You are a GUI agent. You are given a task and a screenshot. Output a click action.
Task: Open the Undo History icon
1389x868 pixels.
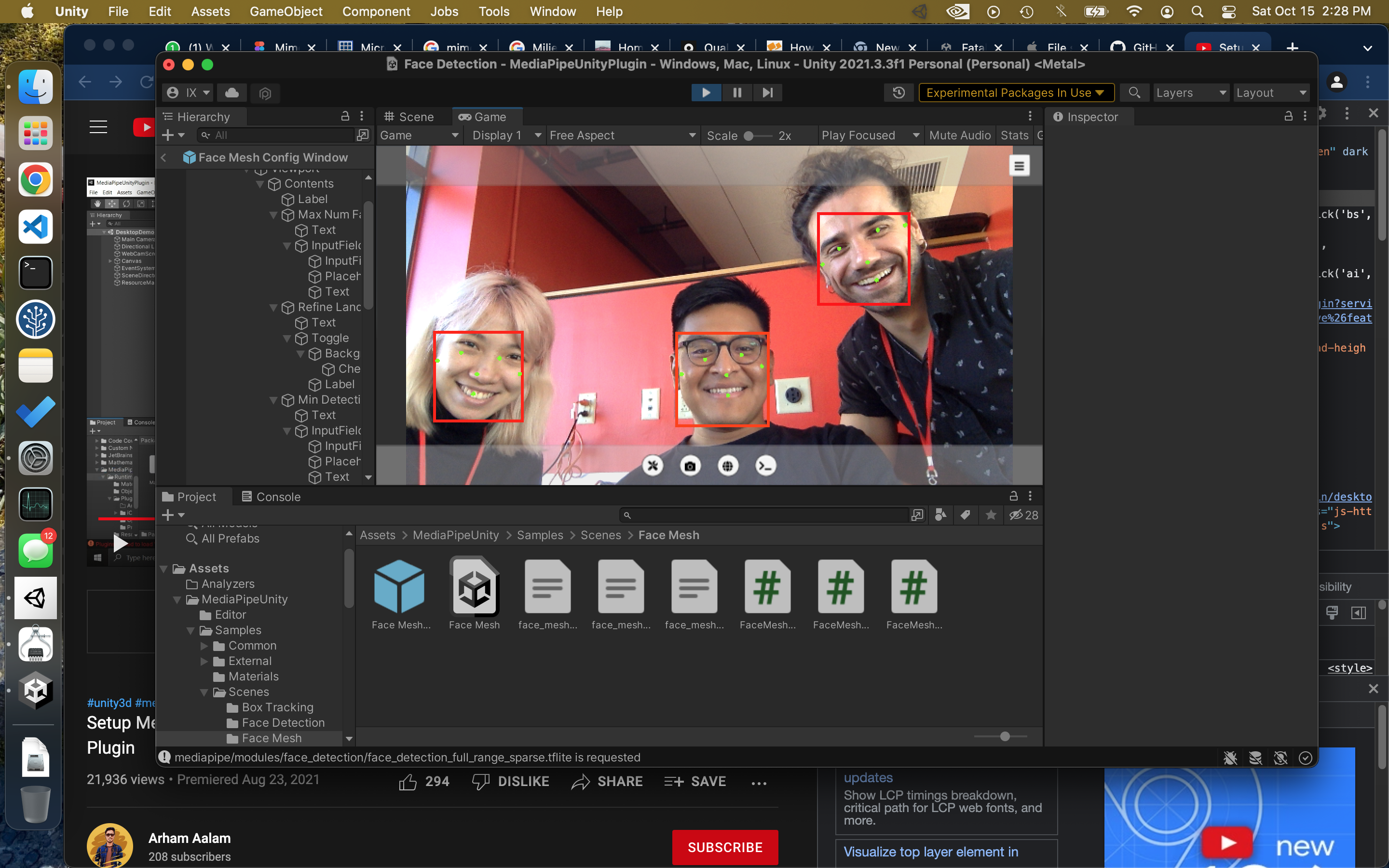click(899, 93)
